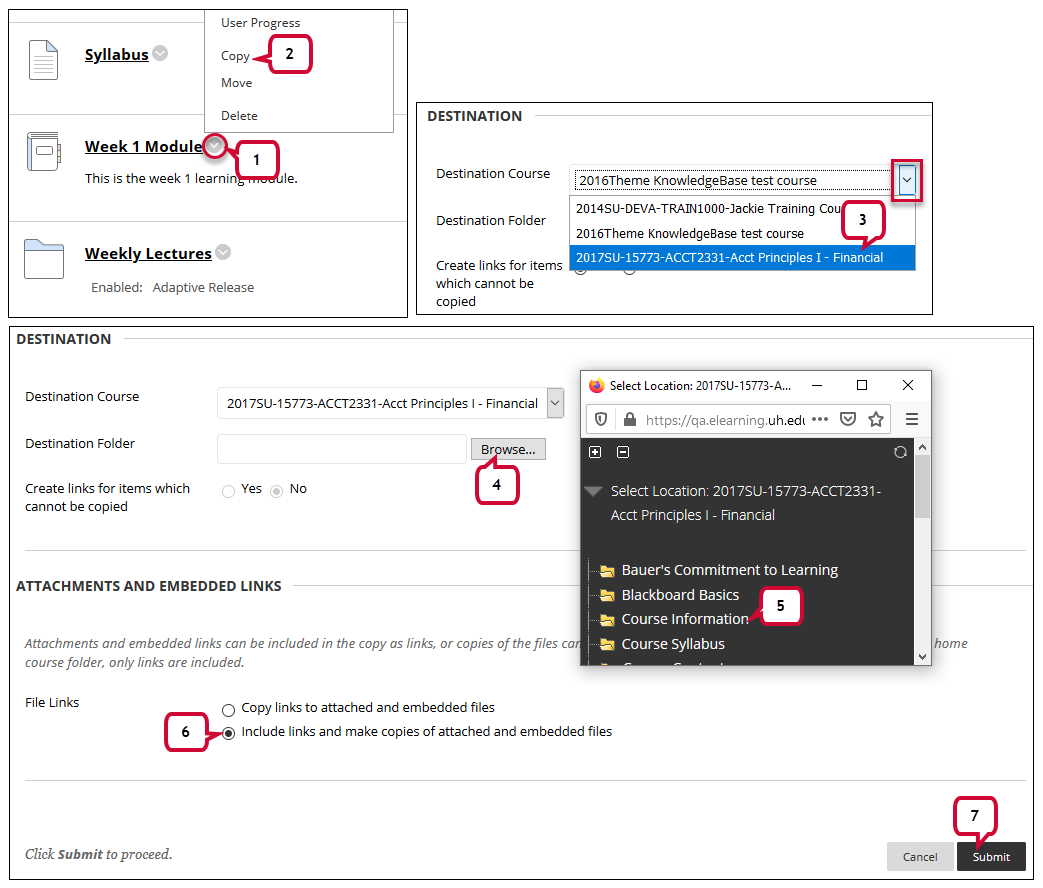Choose Delete from the context menu
1043x888 pixels.
tap(239, 116)
